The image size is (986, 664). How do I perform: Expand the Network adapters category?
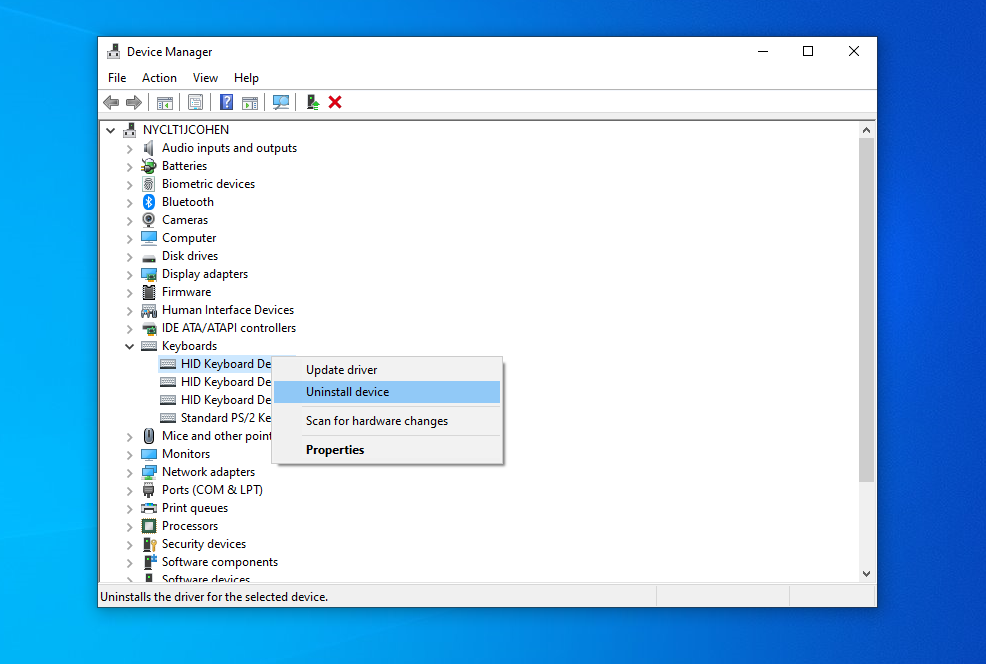click(129, 471)
